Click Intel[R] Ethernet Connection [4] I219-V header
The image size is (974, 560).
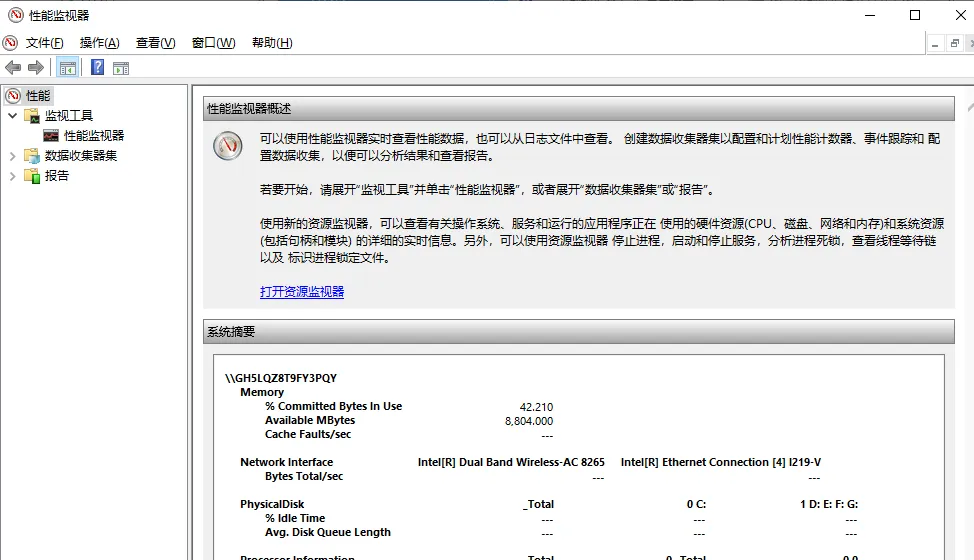coord(721,463)
